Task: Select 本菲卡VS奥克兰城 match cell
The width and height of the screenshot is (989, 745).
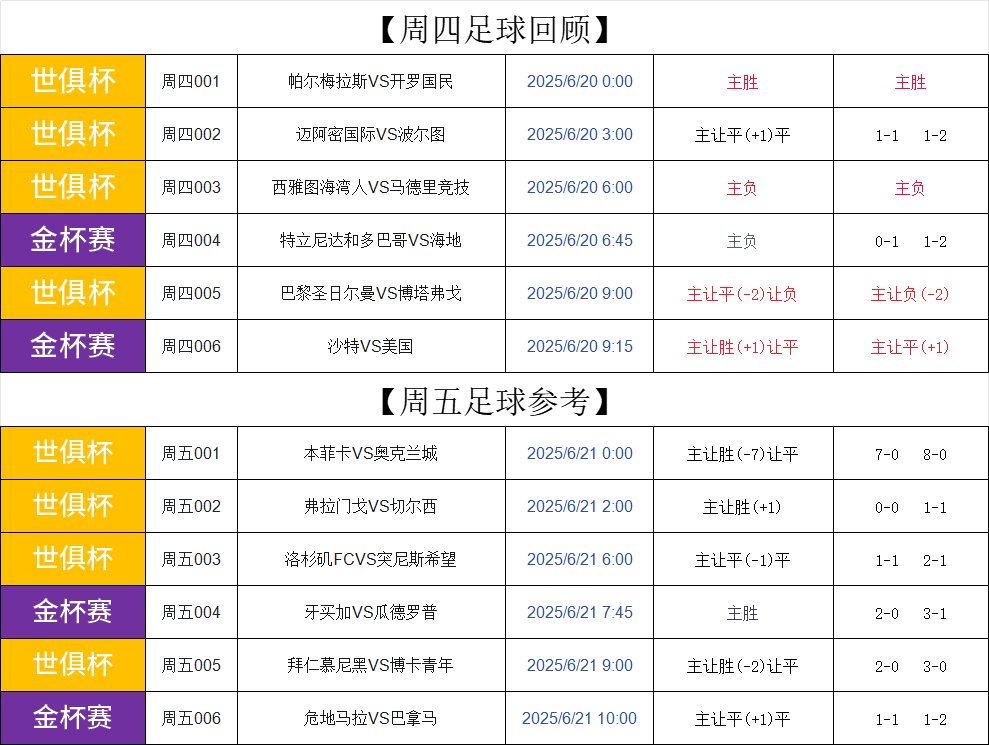Action: tap(371, 454)
